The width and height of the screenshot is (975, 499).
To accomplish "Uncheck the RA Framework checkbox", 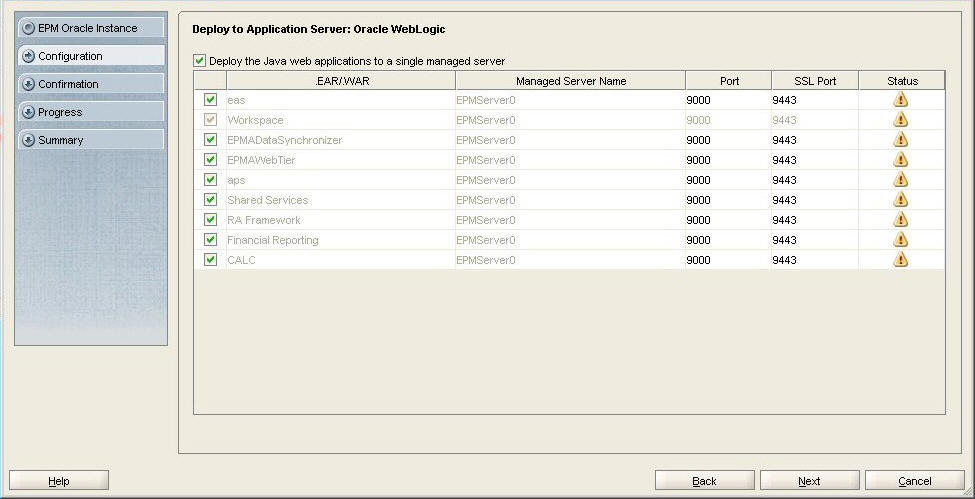I will [x=210, y=219].
